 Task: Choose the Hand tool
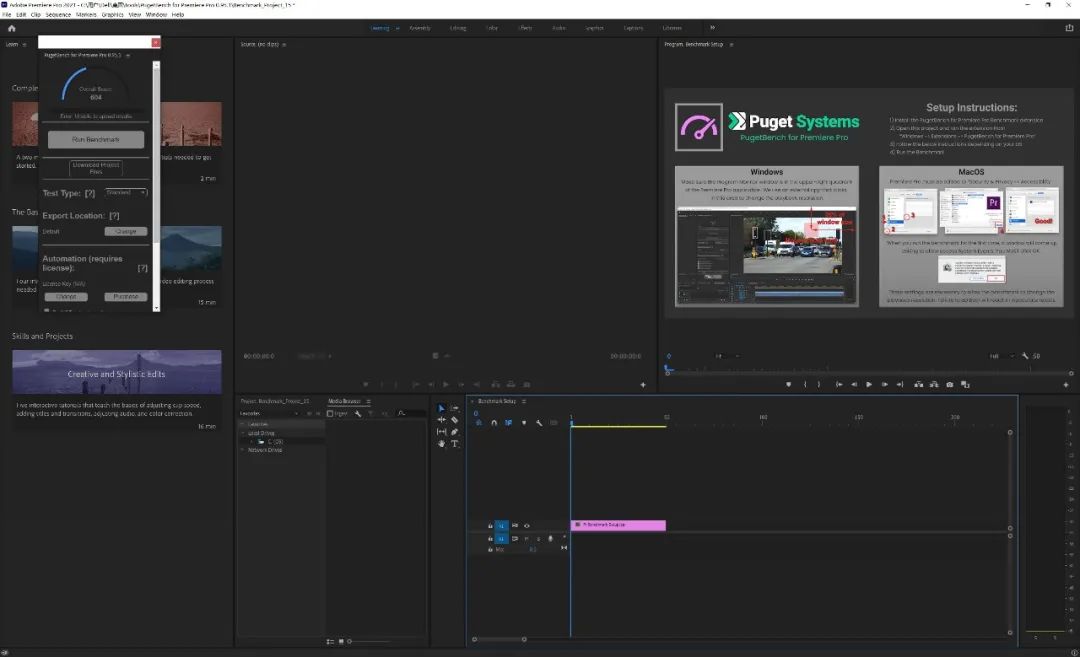[x=442, y=443]
